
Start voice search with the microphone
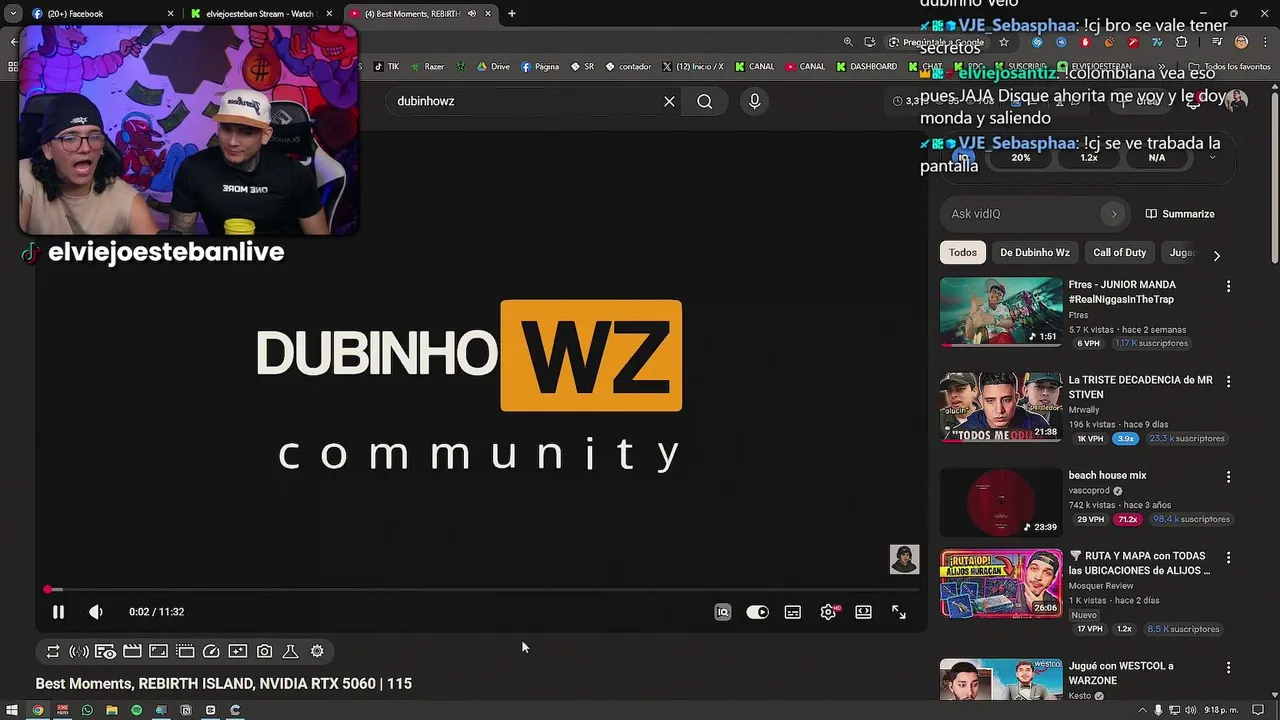tap(755, 101)
